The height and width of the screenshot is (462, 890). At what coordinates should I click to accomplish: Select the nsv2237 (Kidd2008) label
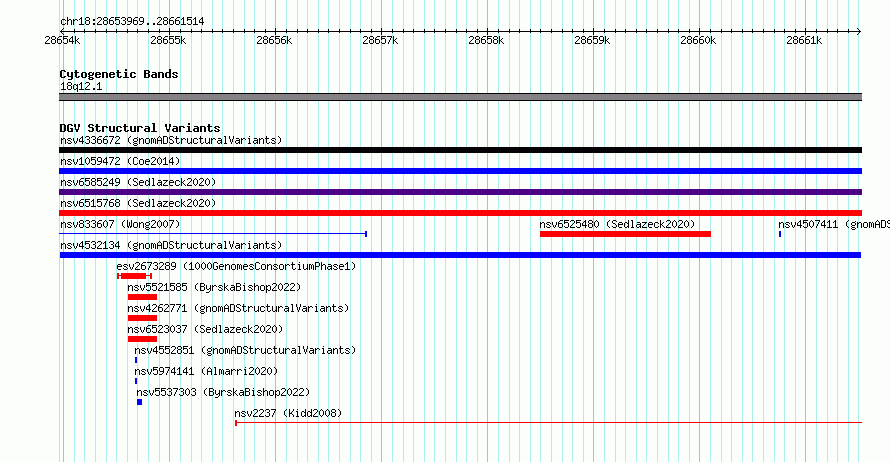(288, 413)
